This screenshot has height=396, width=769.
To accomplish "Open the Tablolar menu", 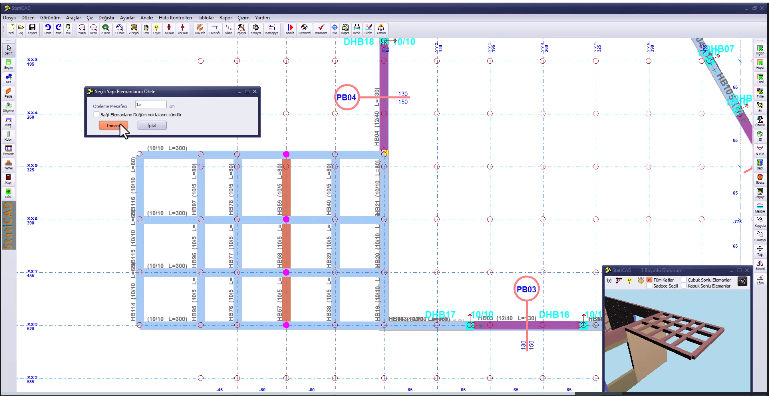I will pos(206,18).
